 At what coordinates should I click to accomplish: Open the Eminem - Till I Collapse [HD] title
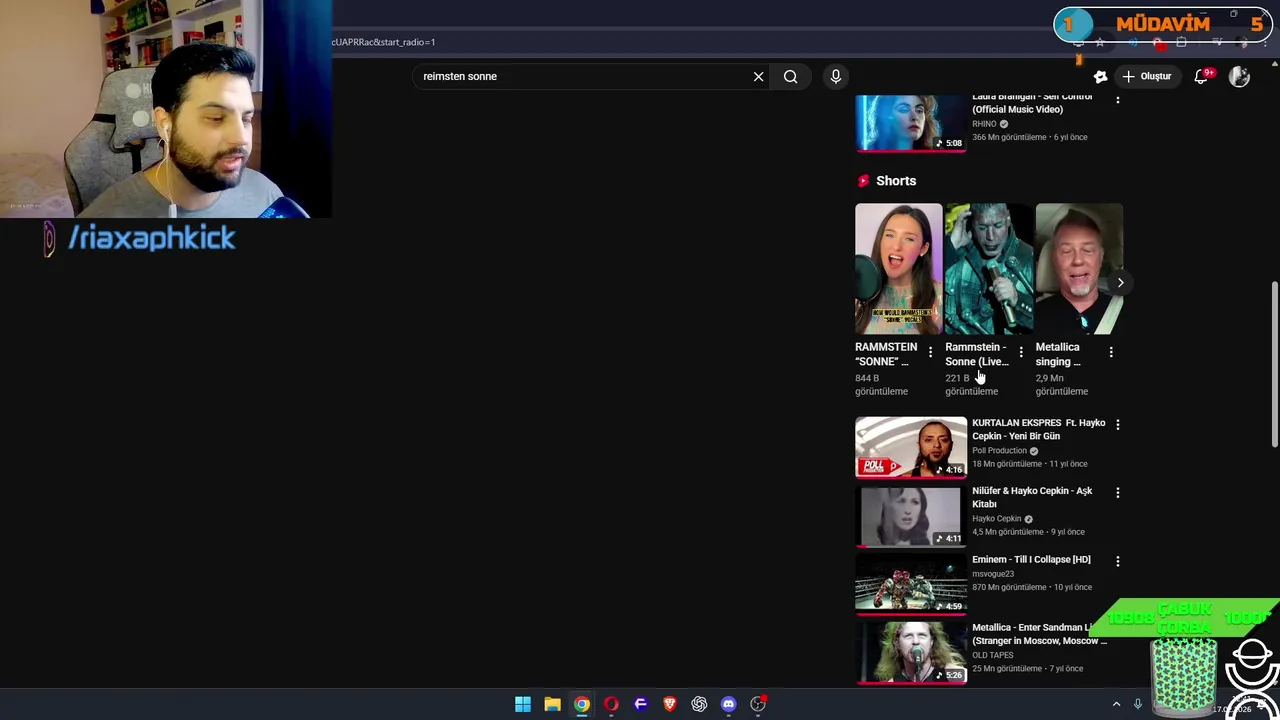click(x=1031, y=559)
